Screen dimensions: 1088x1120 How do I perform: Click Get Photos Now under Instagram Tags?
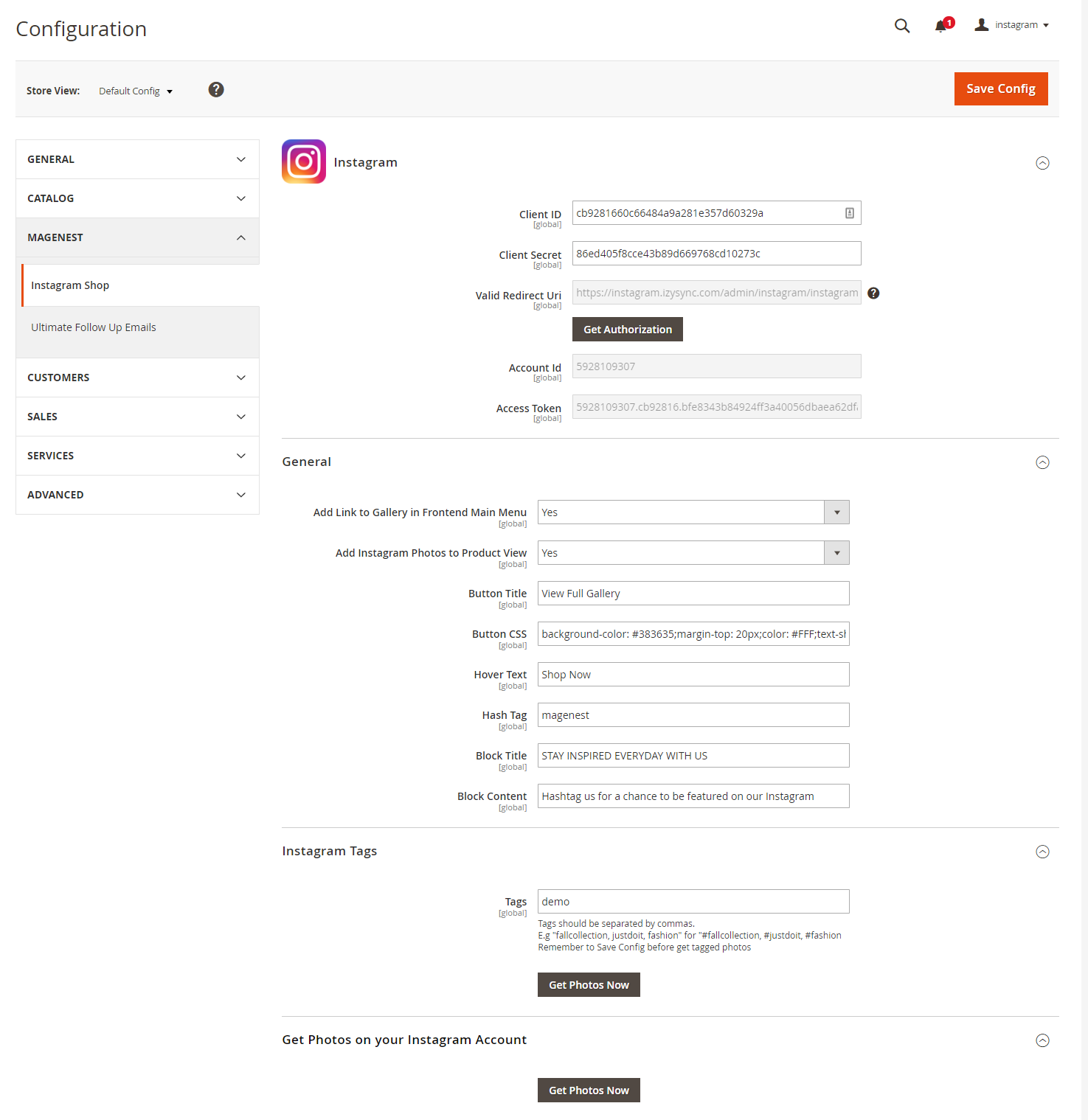(x=589, y=985)
